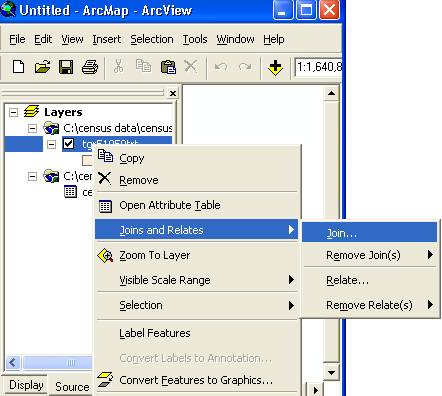The width and height of the screenshot is (442, 396).
Task: Collapse the second C:\cen folder node
Action: coord(32,176)
